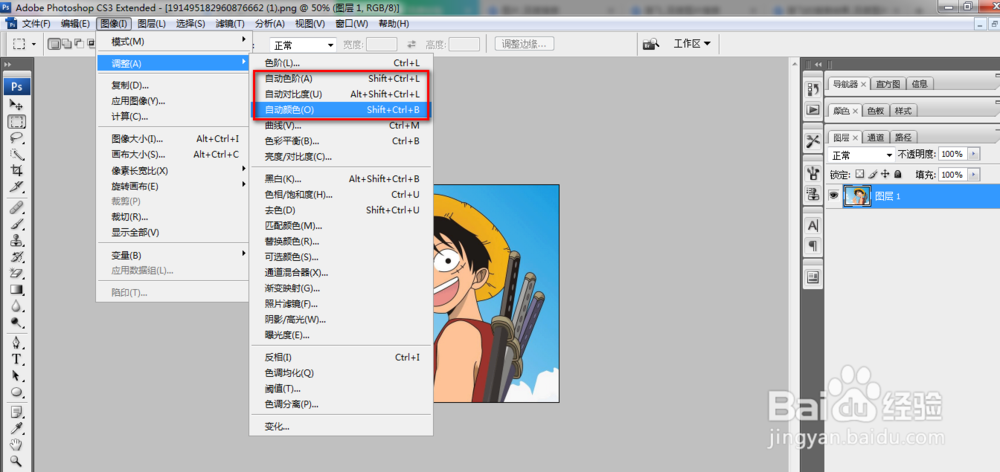This screenshot has height=472, width=1000.
Task: Select the Gradient tool
Action: pos(17,290)
